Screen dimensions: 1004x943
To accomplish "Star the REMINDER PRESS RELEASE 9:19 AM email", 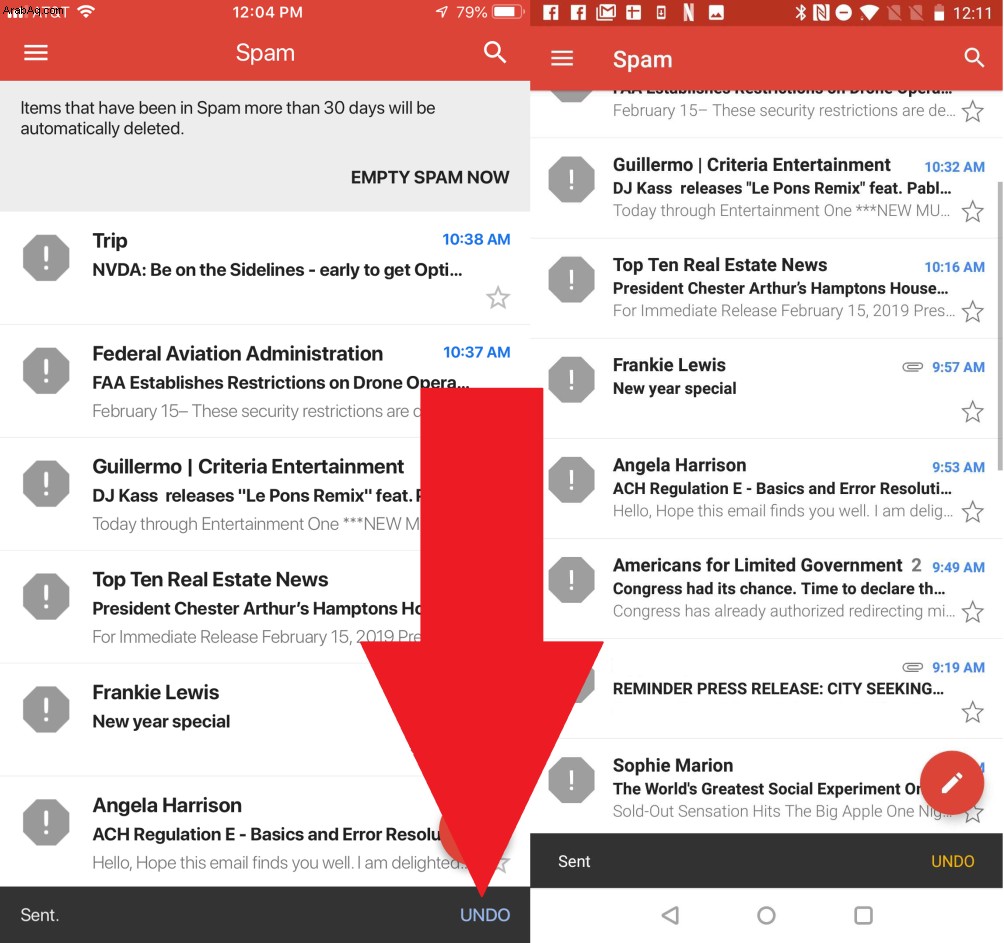I will [973, 712].
